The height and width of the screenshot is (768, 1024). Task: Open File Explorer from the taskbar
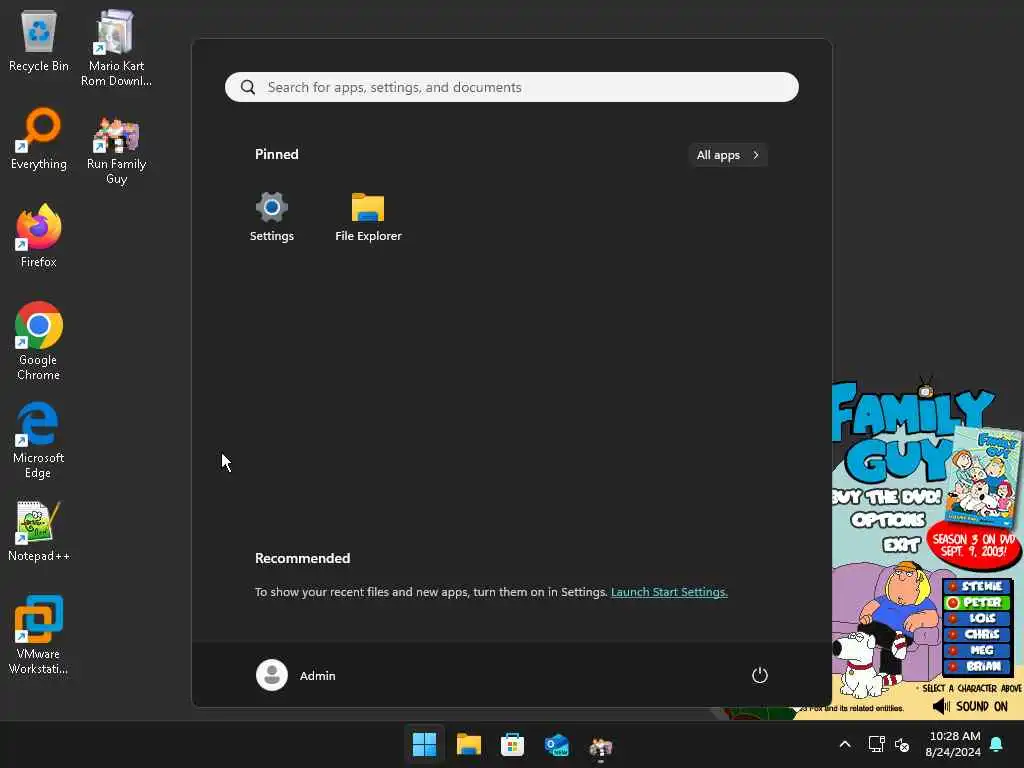468,744
